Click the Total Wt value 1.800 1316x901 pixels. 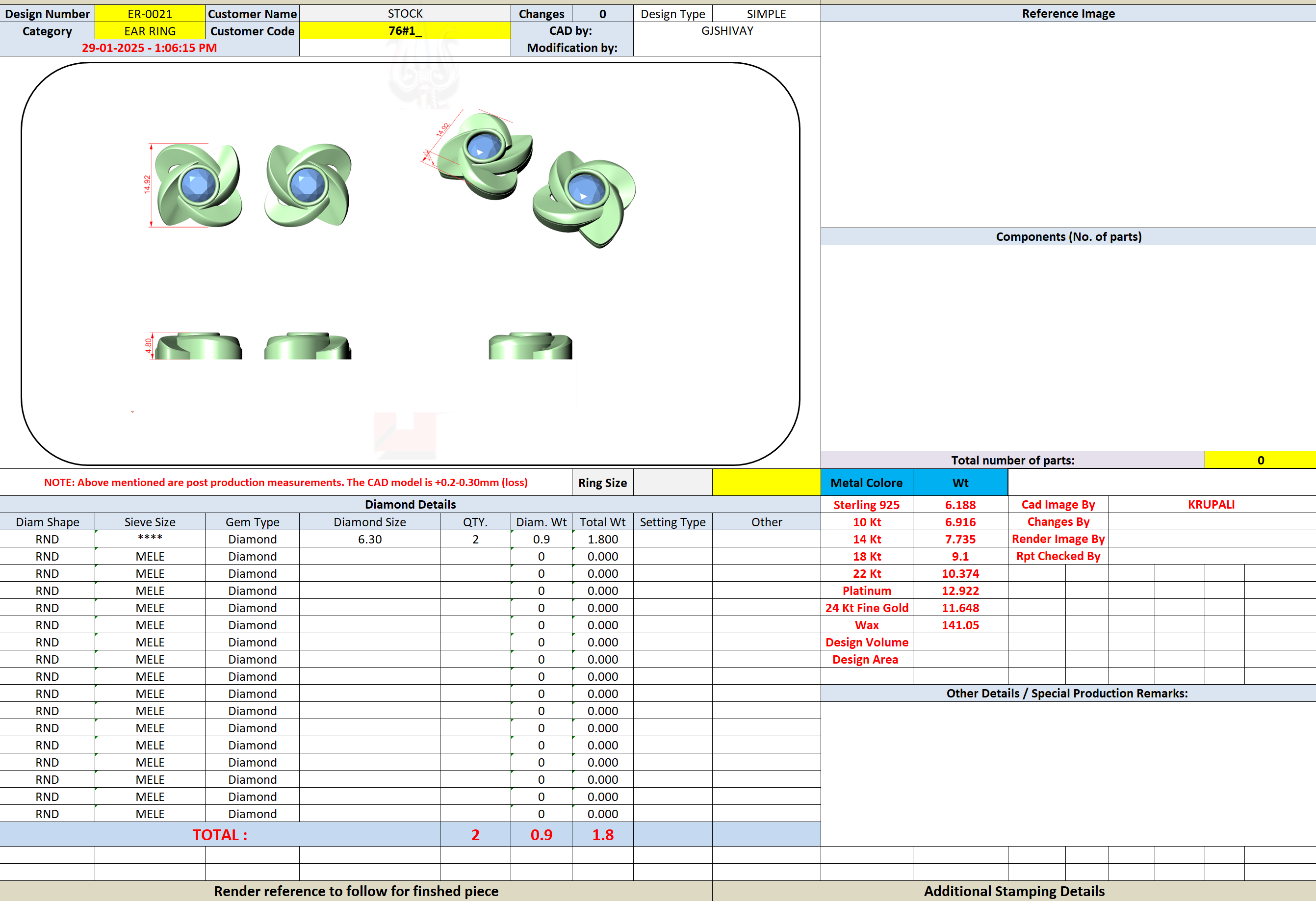(x=602, y=539)
